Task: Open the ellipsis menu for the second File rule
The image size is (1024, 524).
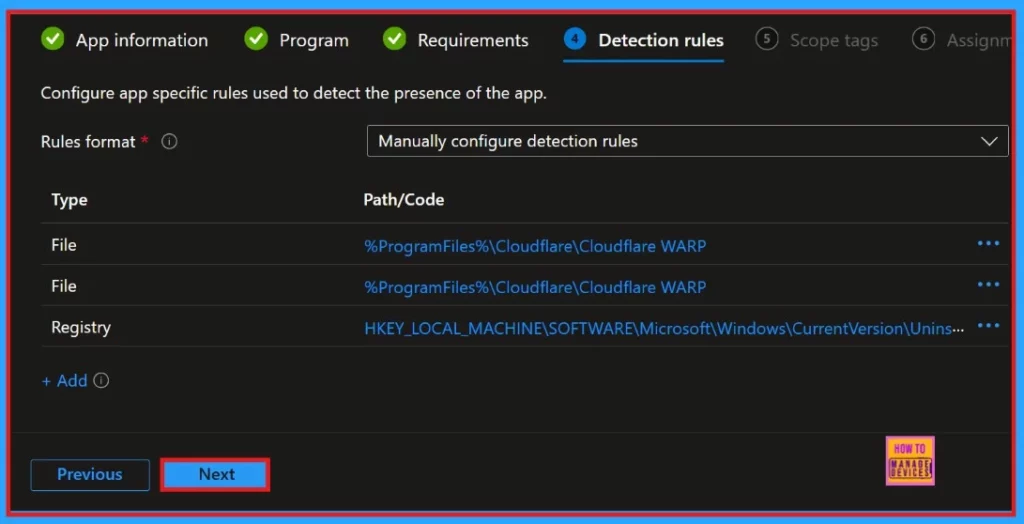Action: [988, 285]
